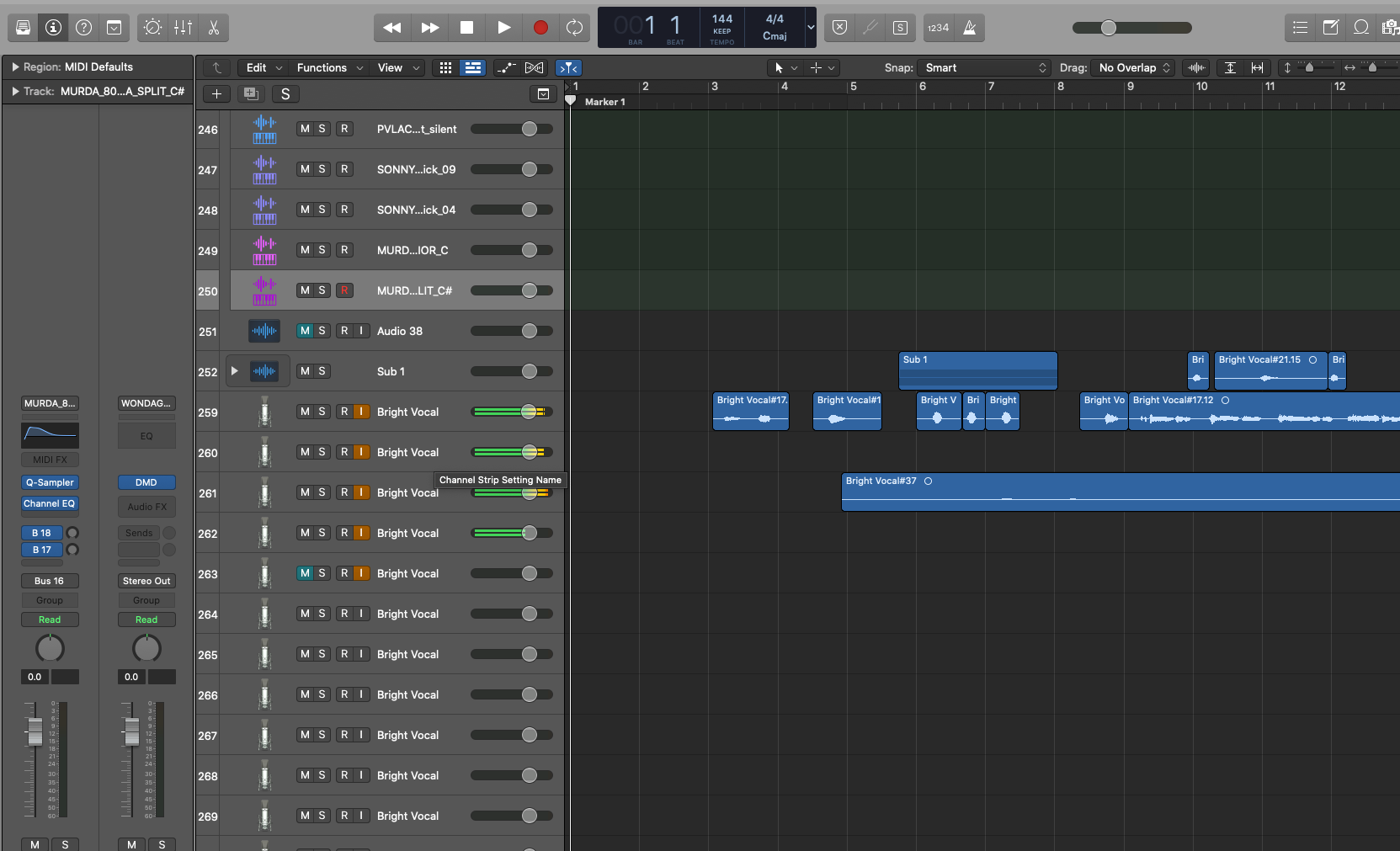Toggle Cycle mode in transport bar
This screenshot has width=1400, height=851.
(575, 28)
